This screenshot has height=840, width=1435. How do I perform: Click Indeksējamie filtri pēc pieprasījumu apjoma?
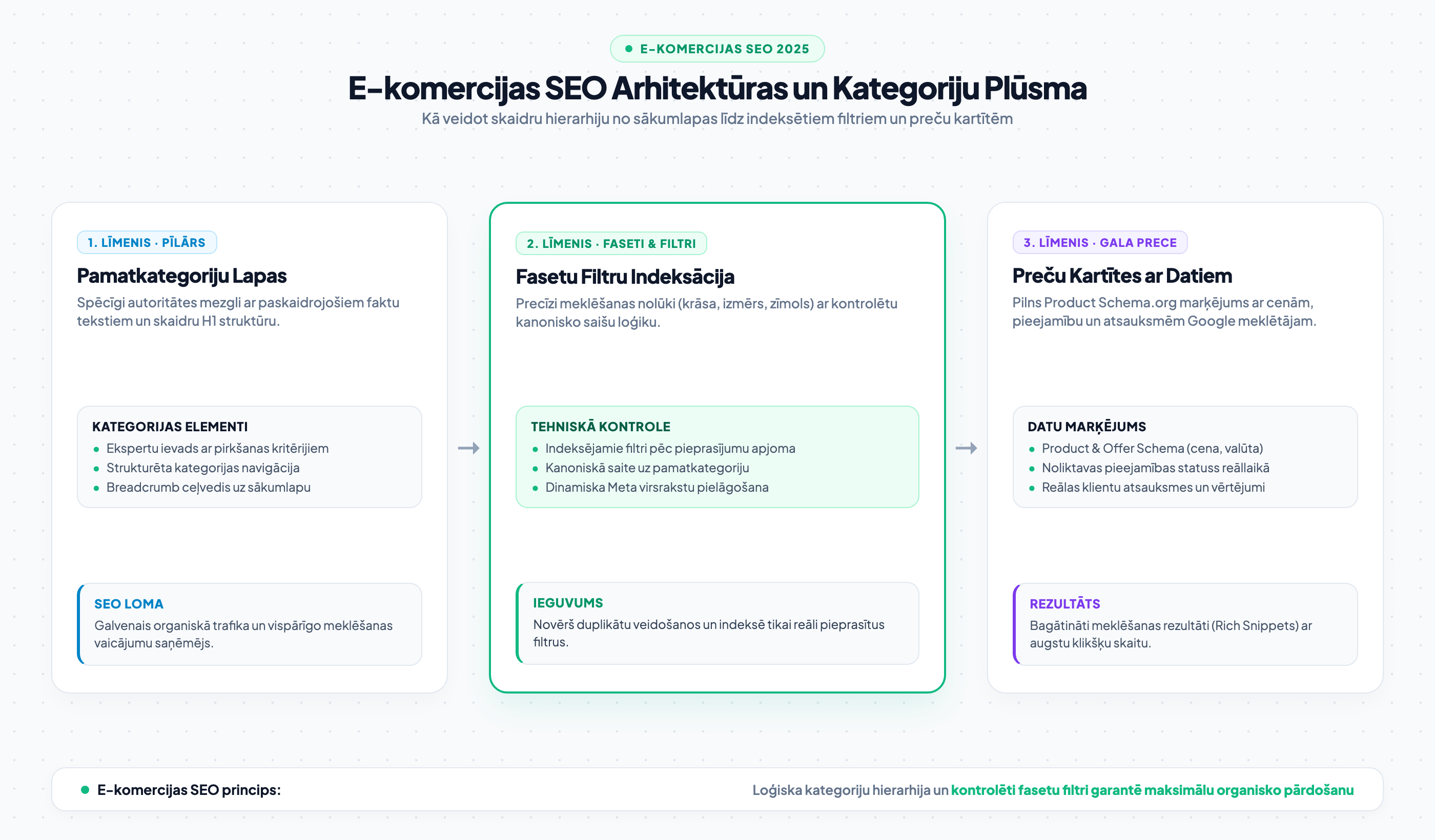click(670, 449)
